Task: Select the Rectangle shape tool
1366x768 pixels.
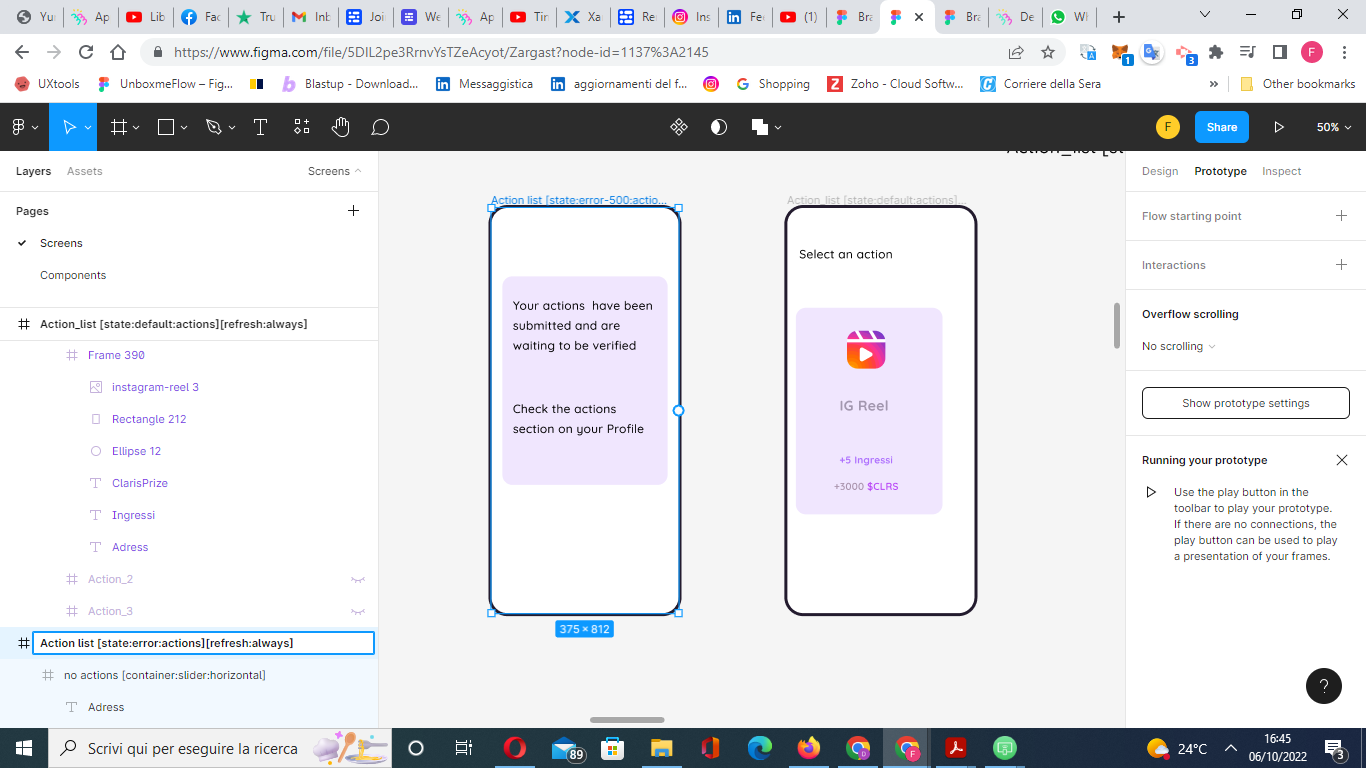Action: click(x=166, y=127)
